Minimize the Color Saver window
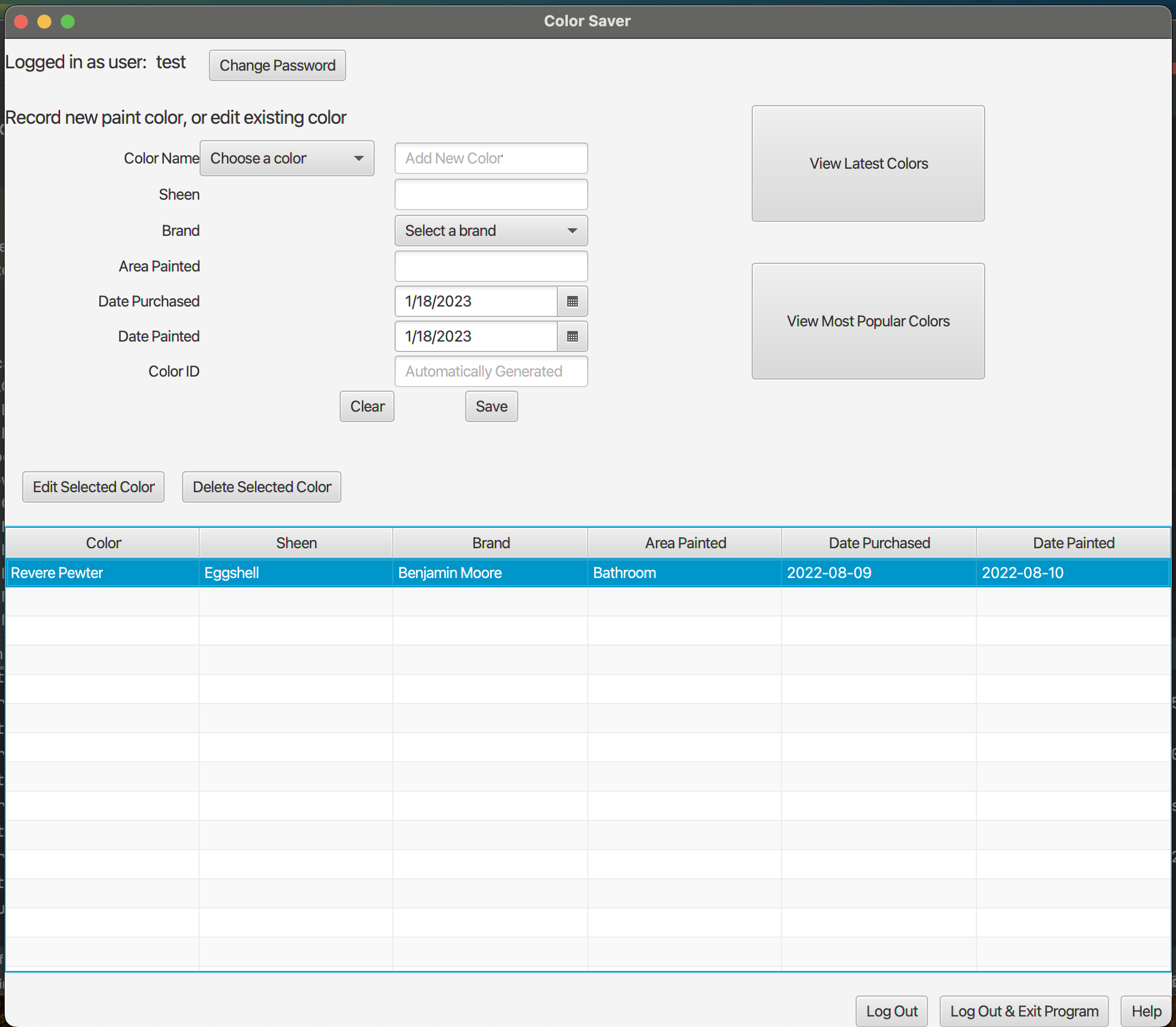 tap(44, 22)
